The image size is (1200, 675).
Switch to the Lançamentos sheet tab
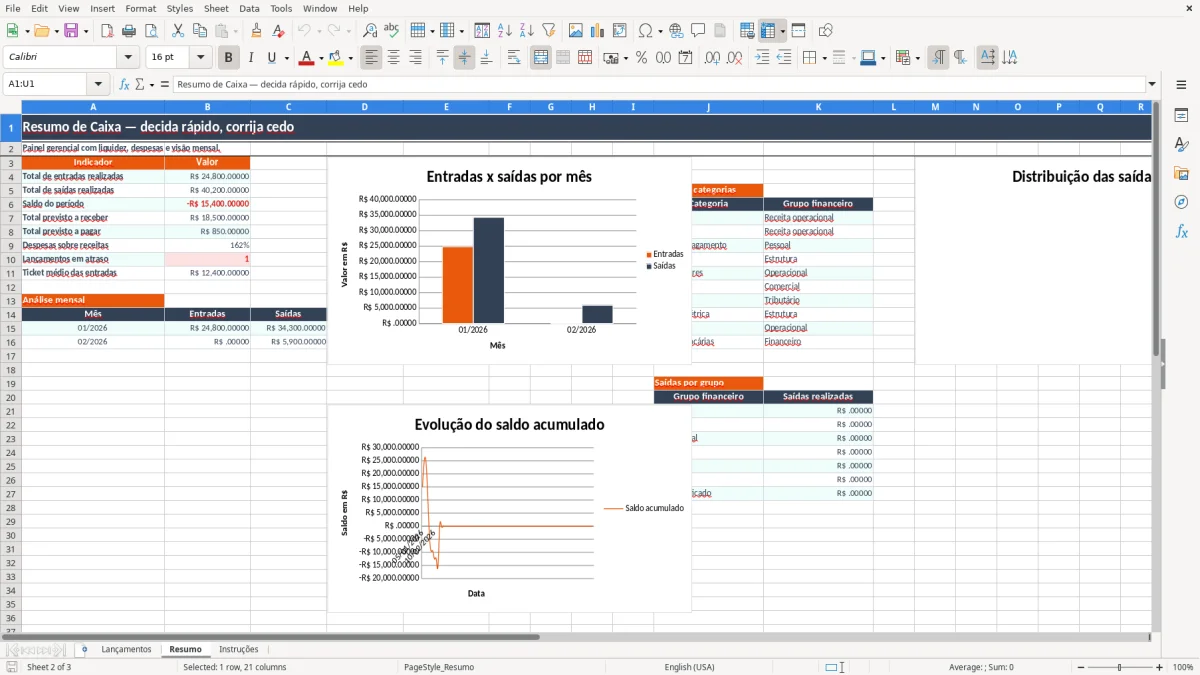(x=126, y=649)
